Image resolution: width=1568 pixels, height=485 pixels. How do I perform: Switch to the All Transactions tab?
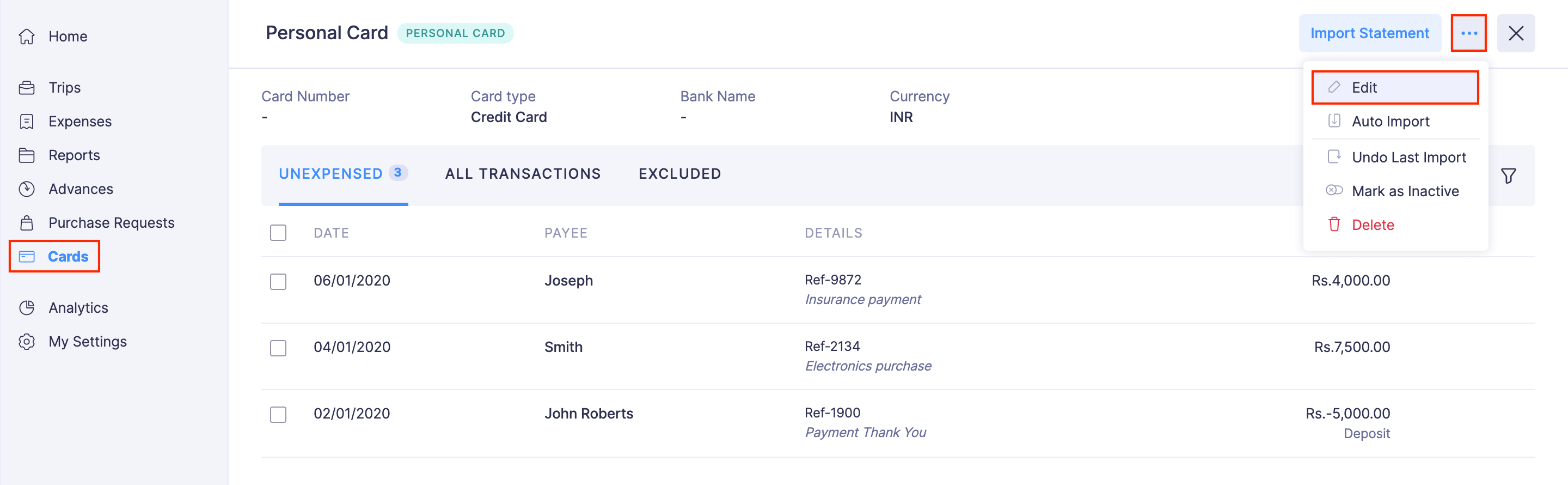coord(522,174)
